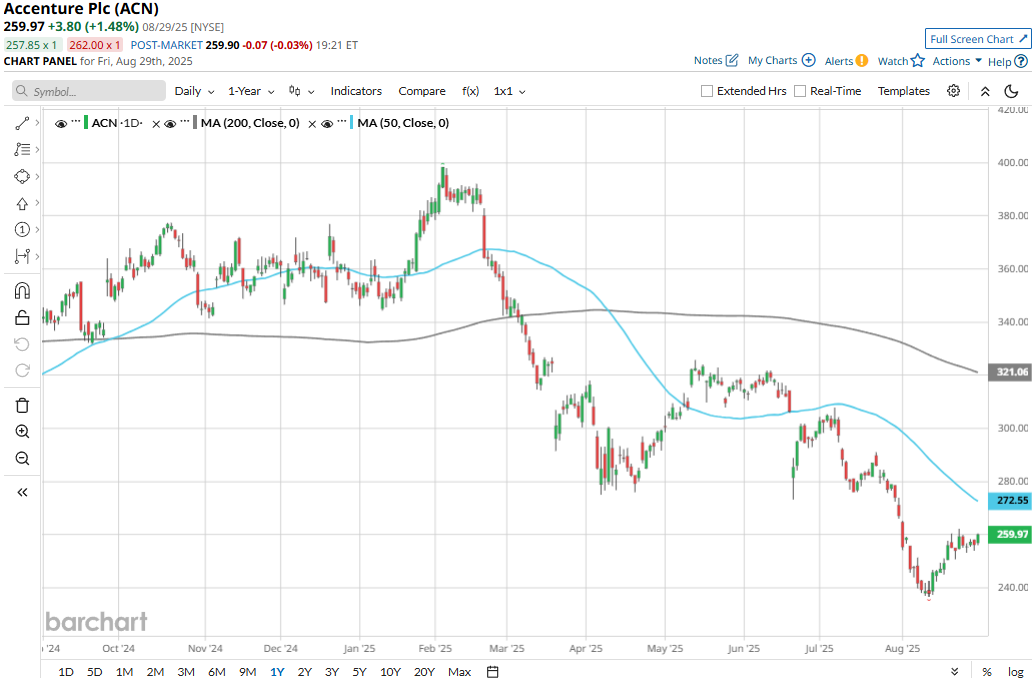Click the MA 50 blue color swatch
Image resolution: width=1032 pixels, height=678 pixels.
[352, 123]
